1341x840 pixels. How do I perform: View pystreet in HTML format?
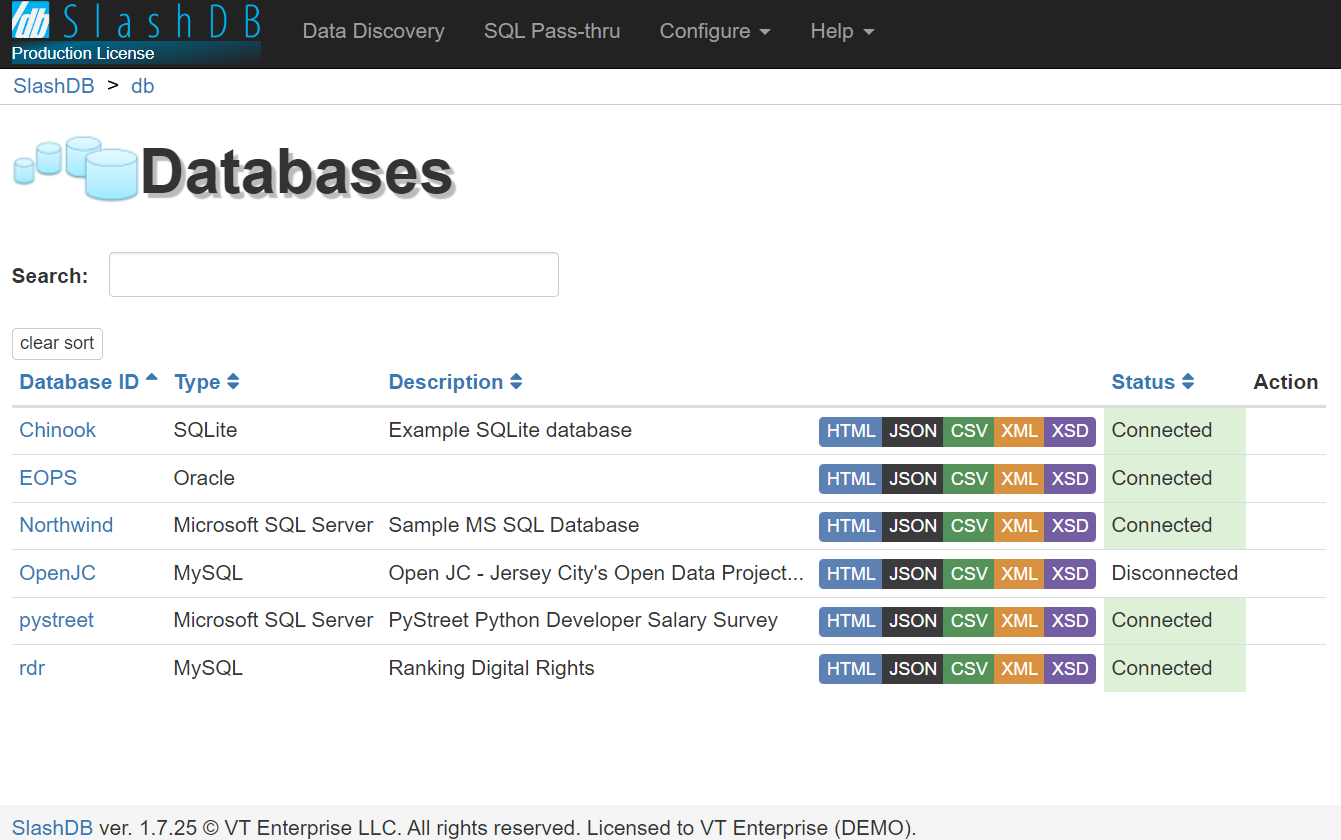coord(851,621)
